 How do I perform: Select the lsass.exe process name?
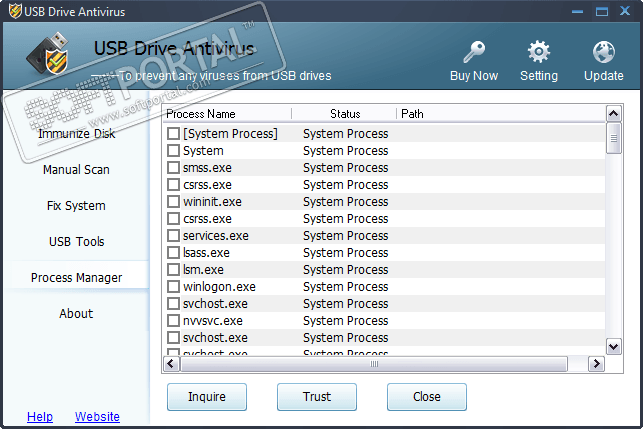206,253
